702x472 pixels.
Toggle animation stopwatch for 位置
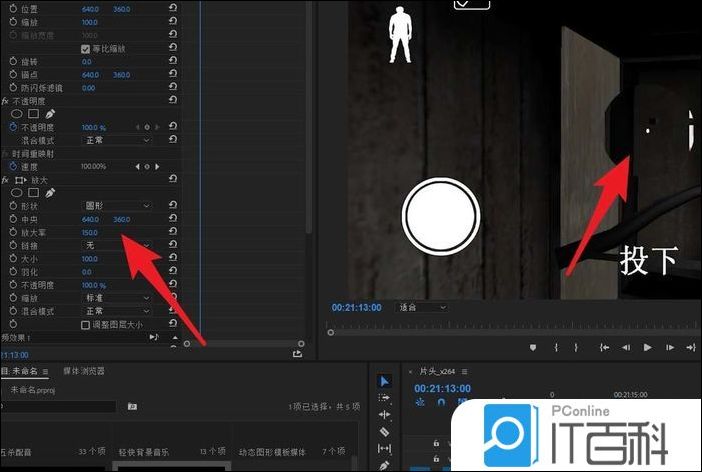tap(13, 9)
